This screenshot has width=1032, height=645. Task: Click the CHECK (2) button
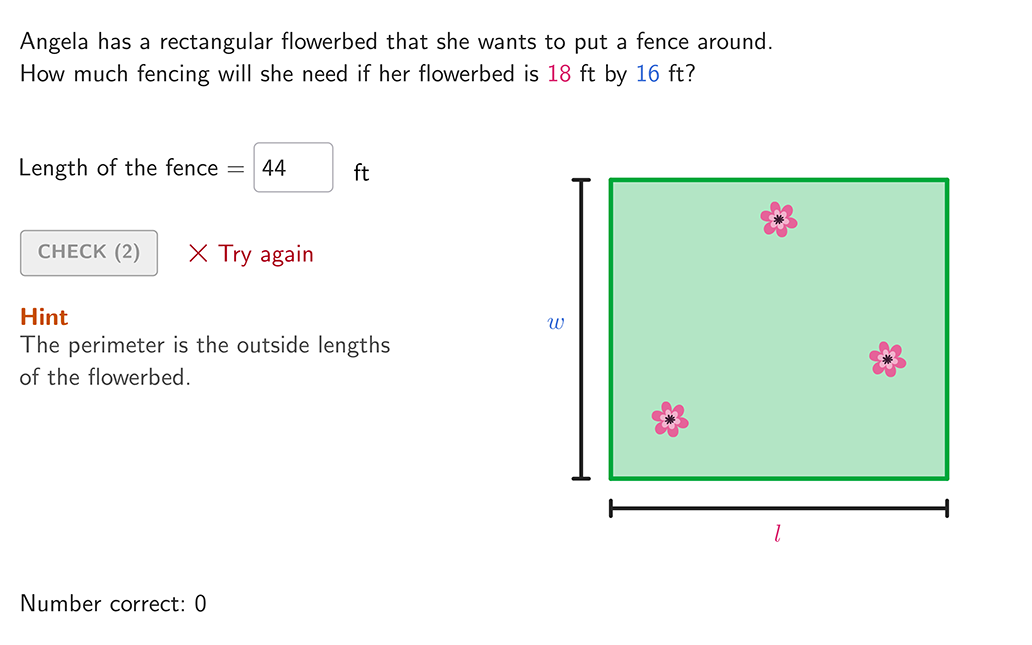click(89, 253)
